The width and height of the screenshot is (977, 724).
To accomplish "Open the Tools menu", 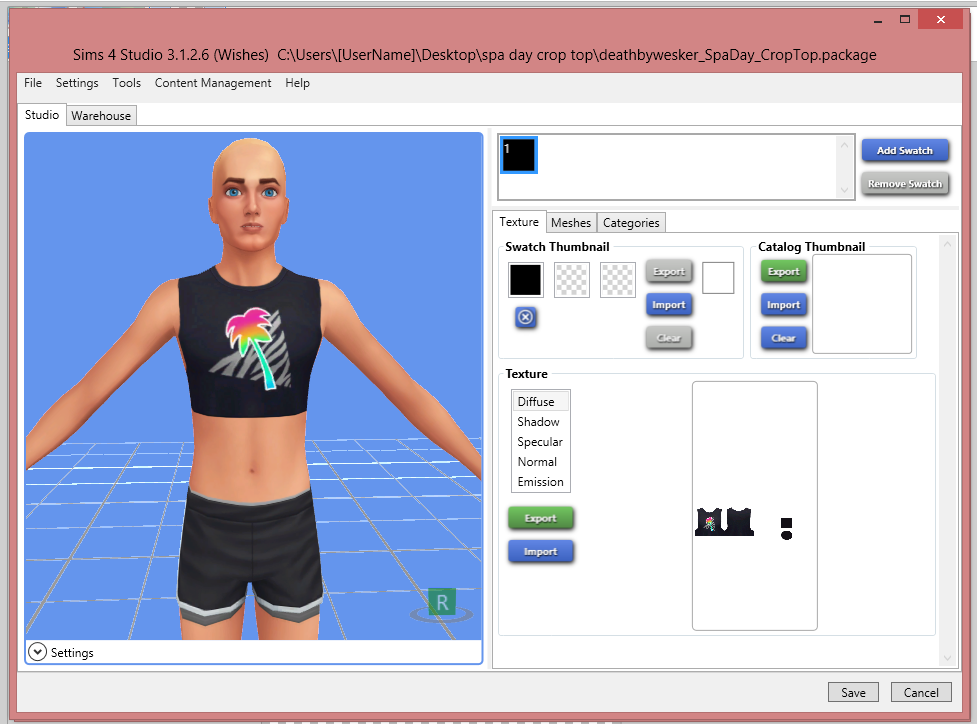I will coord(126,83).
